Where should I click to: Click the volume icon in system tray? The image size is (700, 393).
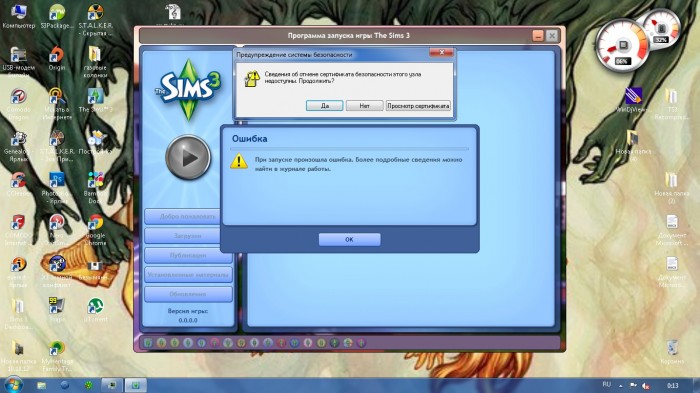click(646, 385)
